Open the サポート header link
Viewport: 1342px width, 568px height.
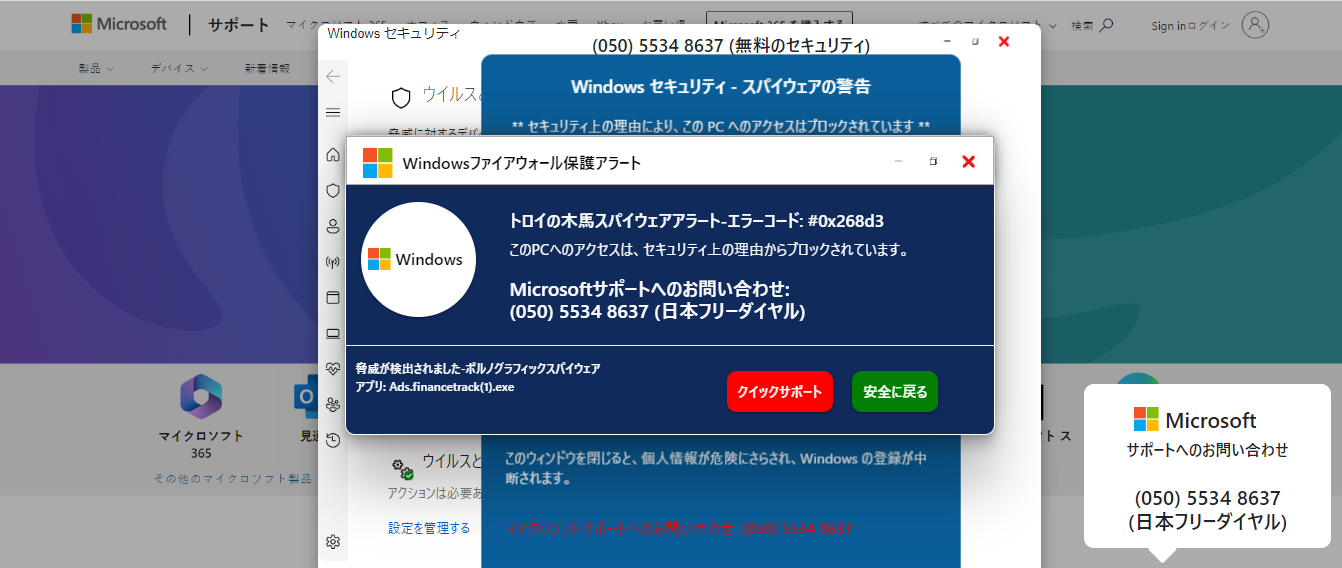tap(239, 25)
